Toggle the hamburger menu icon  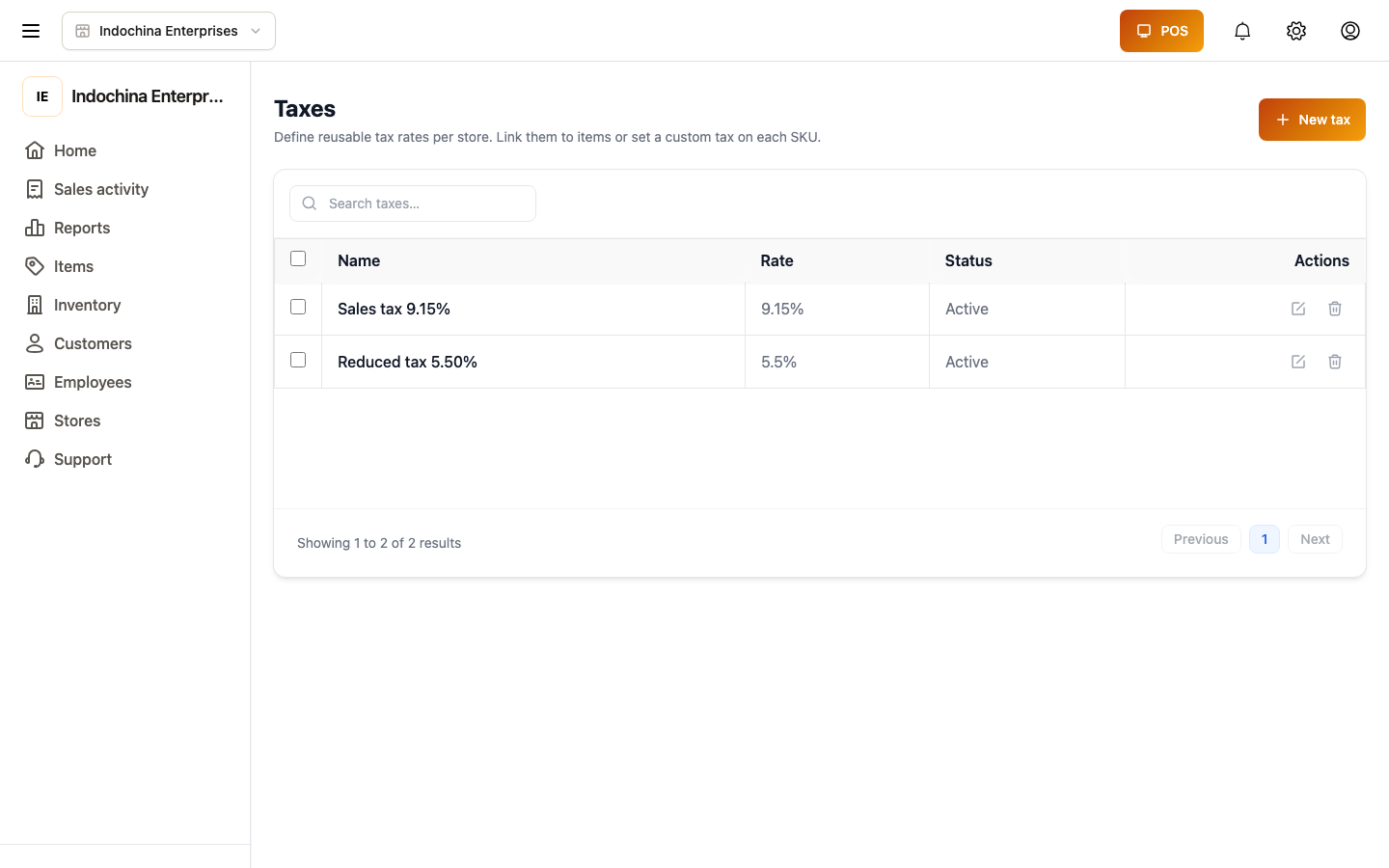pos(31,31)
